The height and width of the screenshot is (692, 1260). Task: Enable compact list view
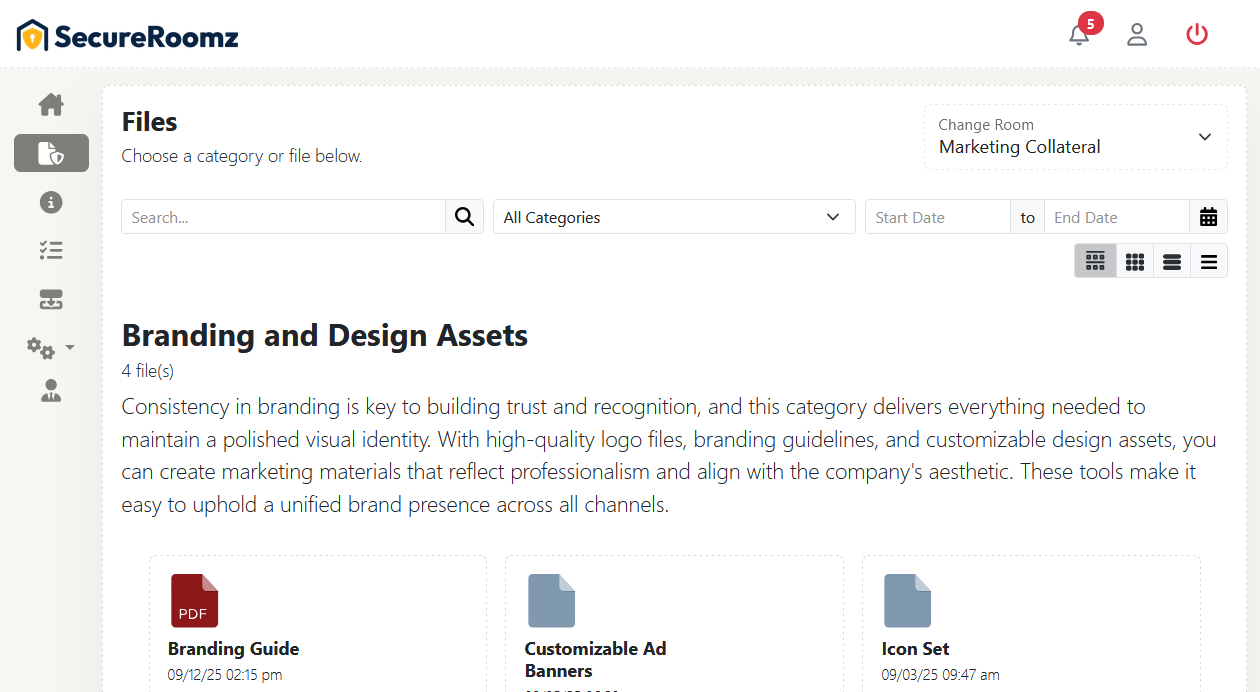1209,260
